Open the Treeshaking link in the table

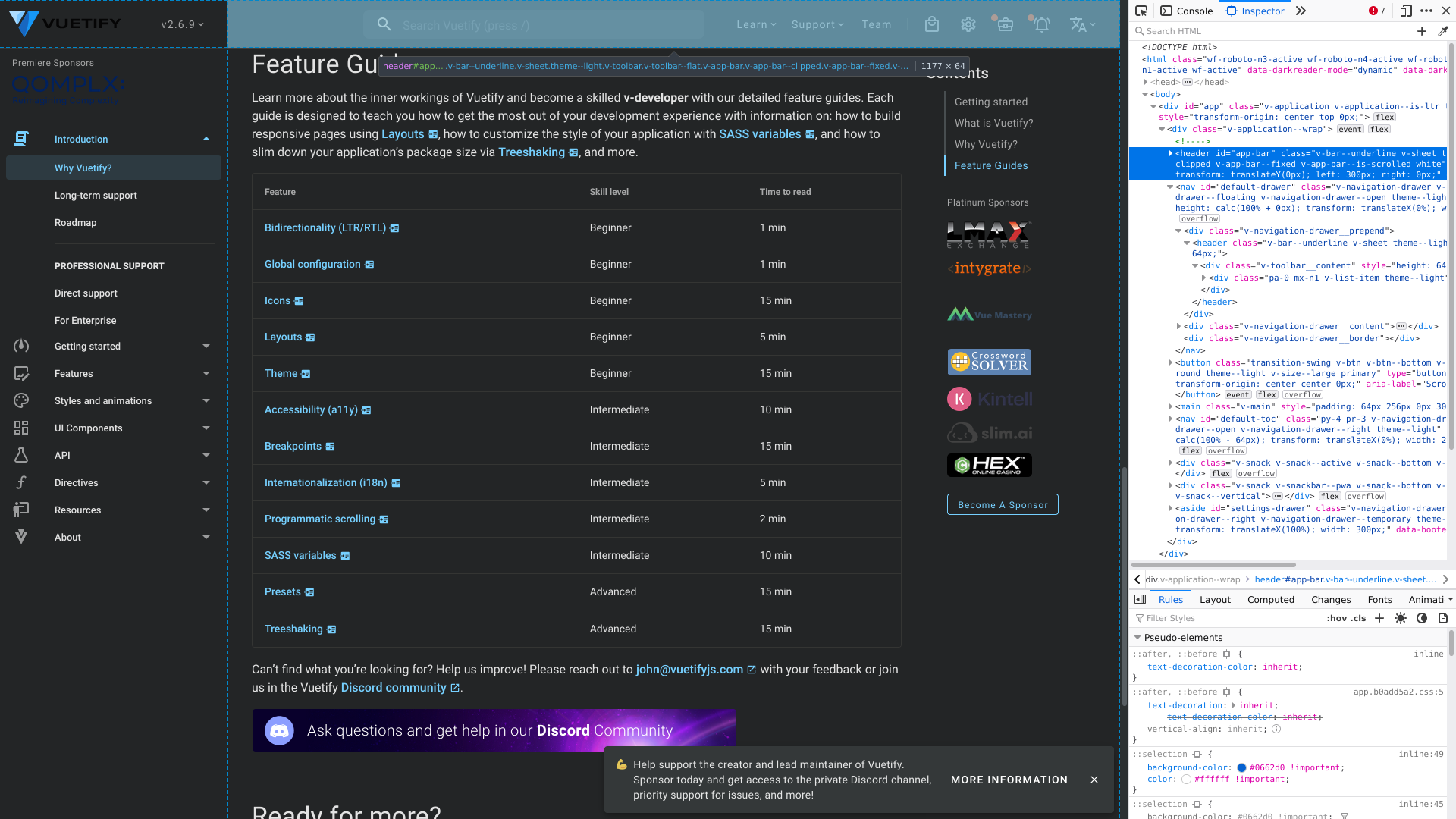coord(293,629)
